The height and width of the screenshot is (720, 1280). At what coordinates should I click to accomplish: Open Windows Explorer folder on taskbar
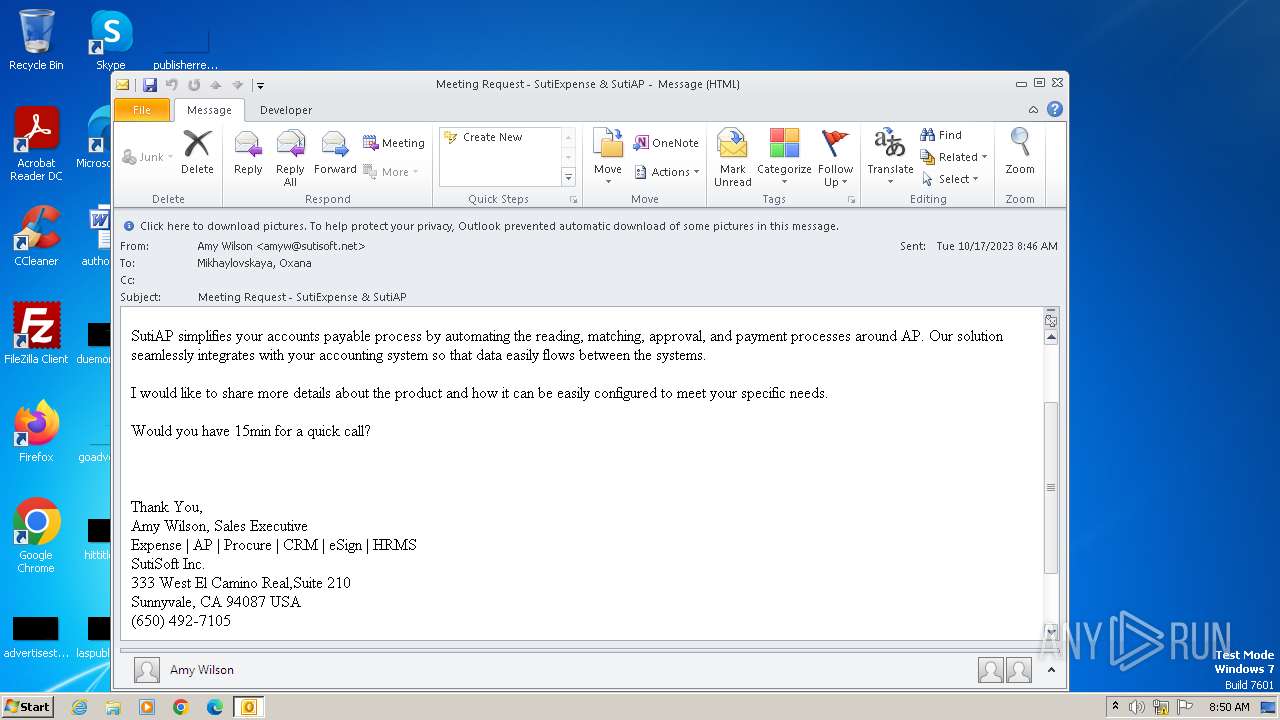click(113, 707)
